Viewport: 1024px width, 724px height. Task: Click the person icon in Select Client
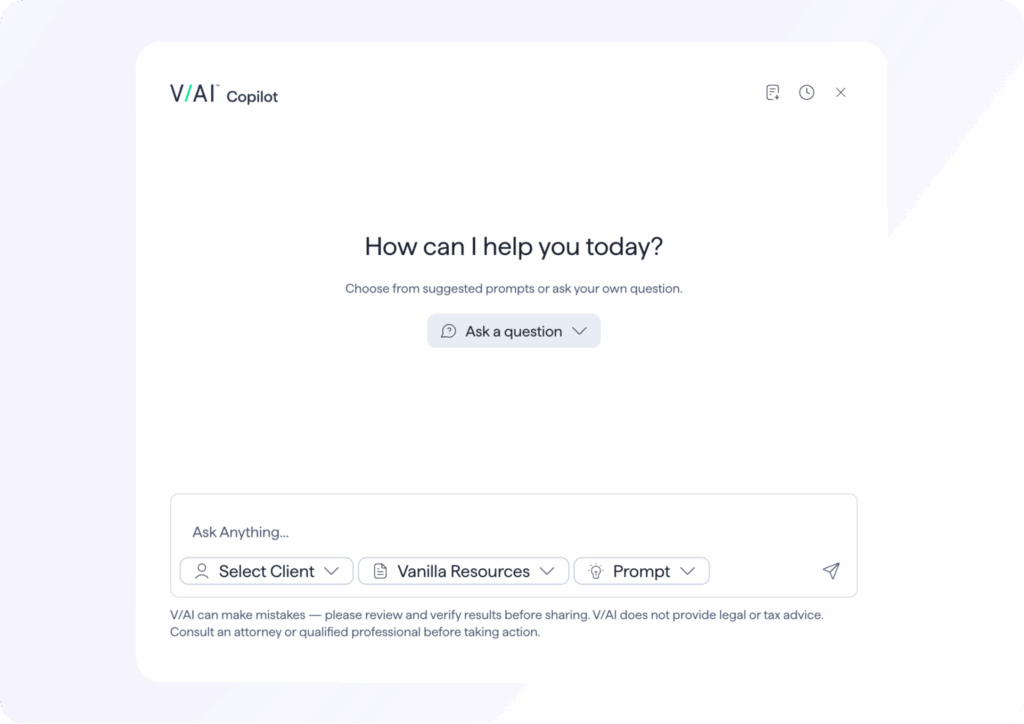point(202,571)
